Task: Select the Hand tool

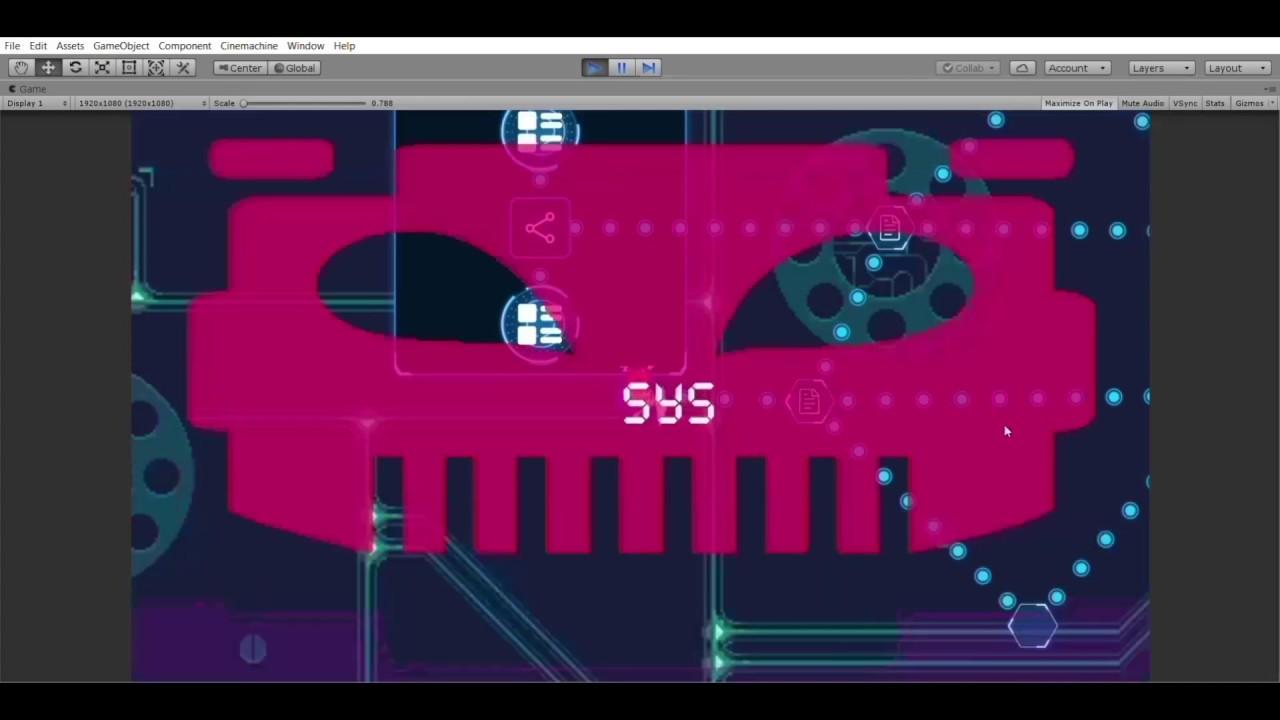Action: coord(21,68)
